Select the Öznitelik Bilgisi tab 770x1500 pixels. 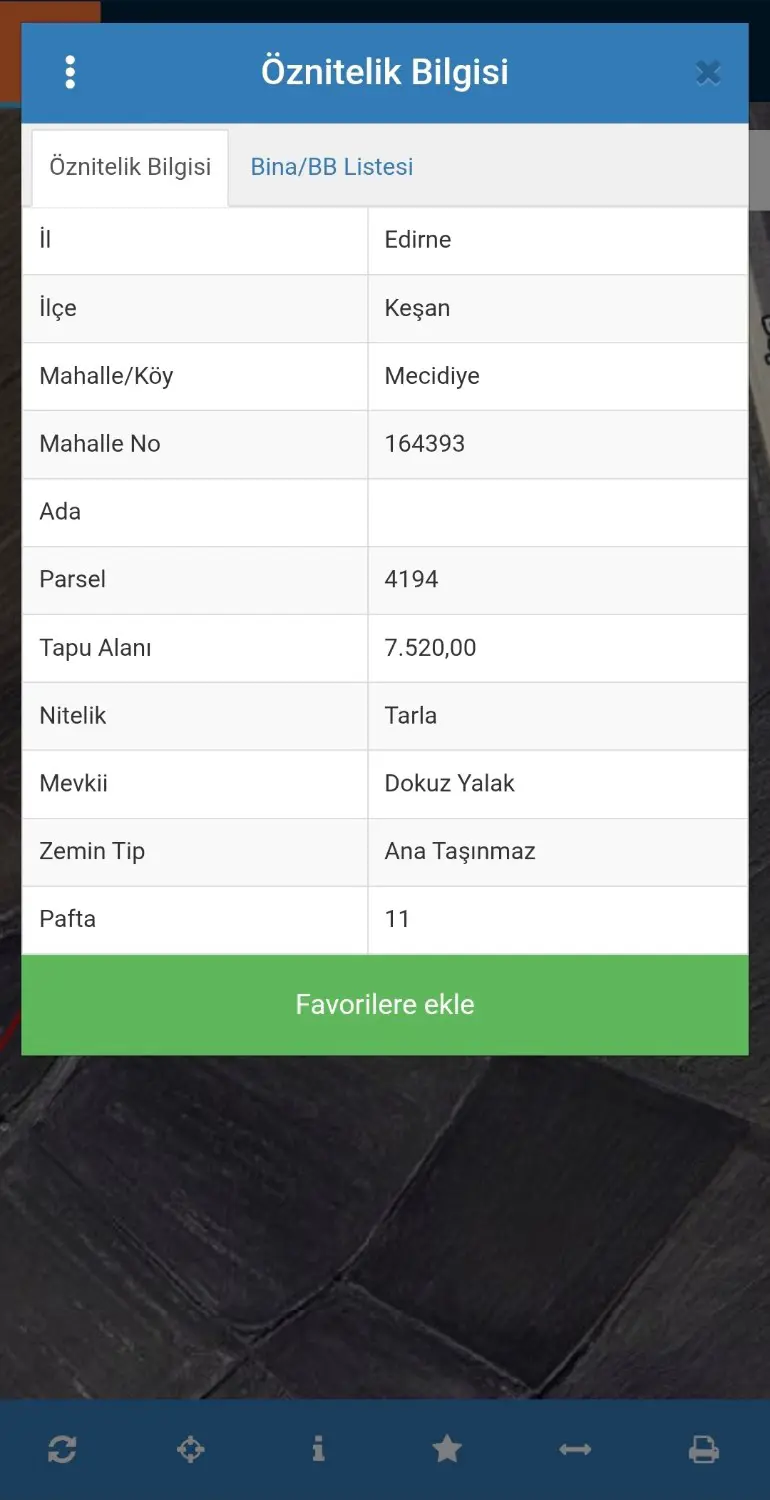pyautogui.click(x=130, y=167)
